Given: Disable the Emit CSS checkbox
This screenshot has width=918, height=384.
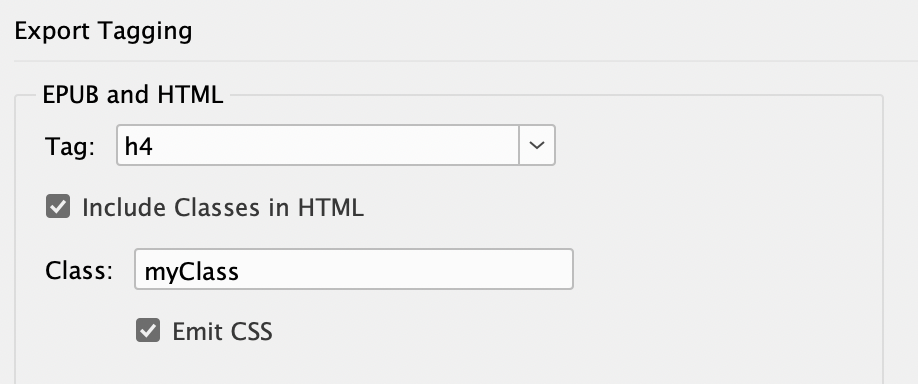Looking at the screenshot, I should tap(148, 330).
